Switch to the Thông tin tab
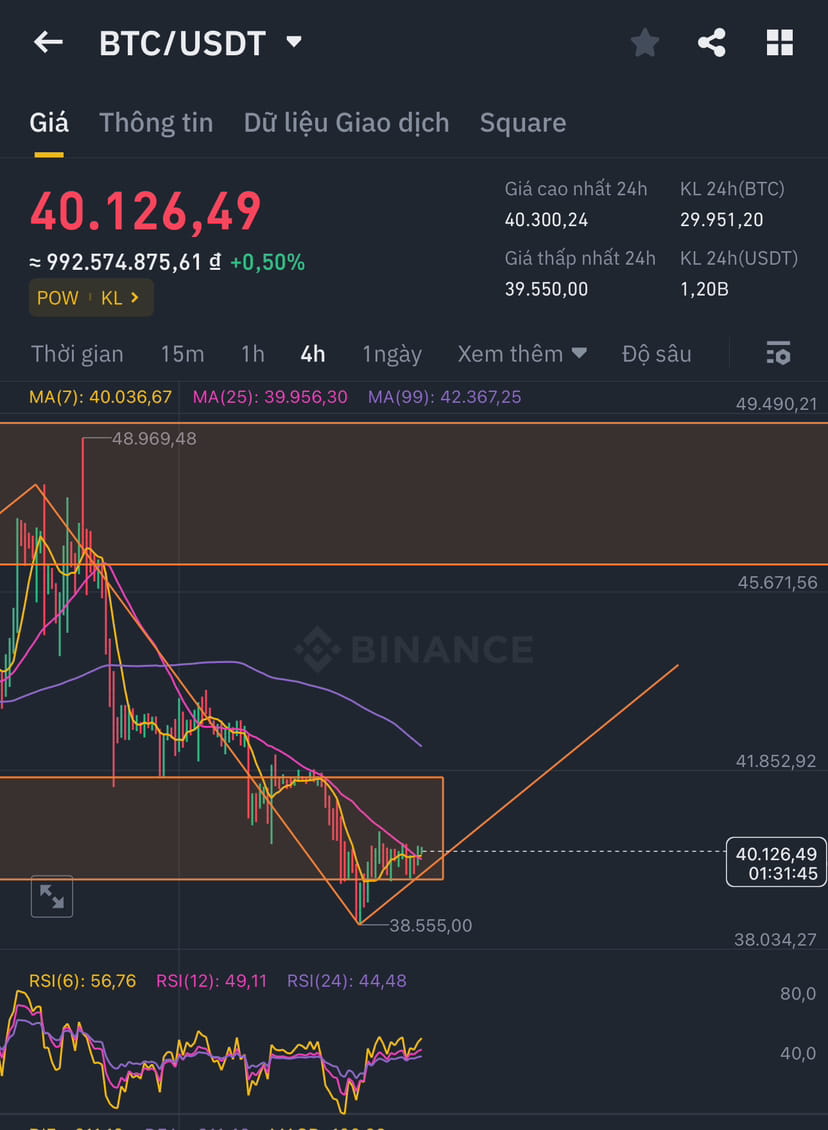828x1130 pixels. coord(156,122)
